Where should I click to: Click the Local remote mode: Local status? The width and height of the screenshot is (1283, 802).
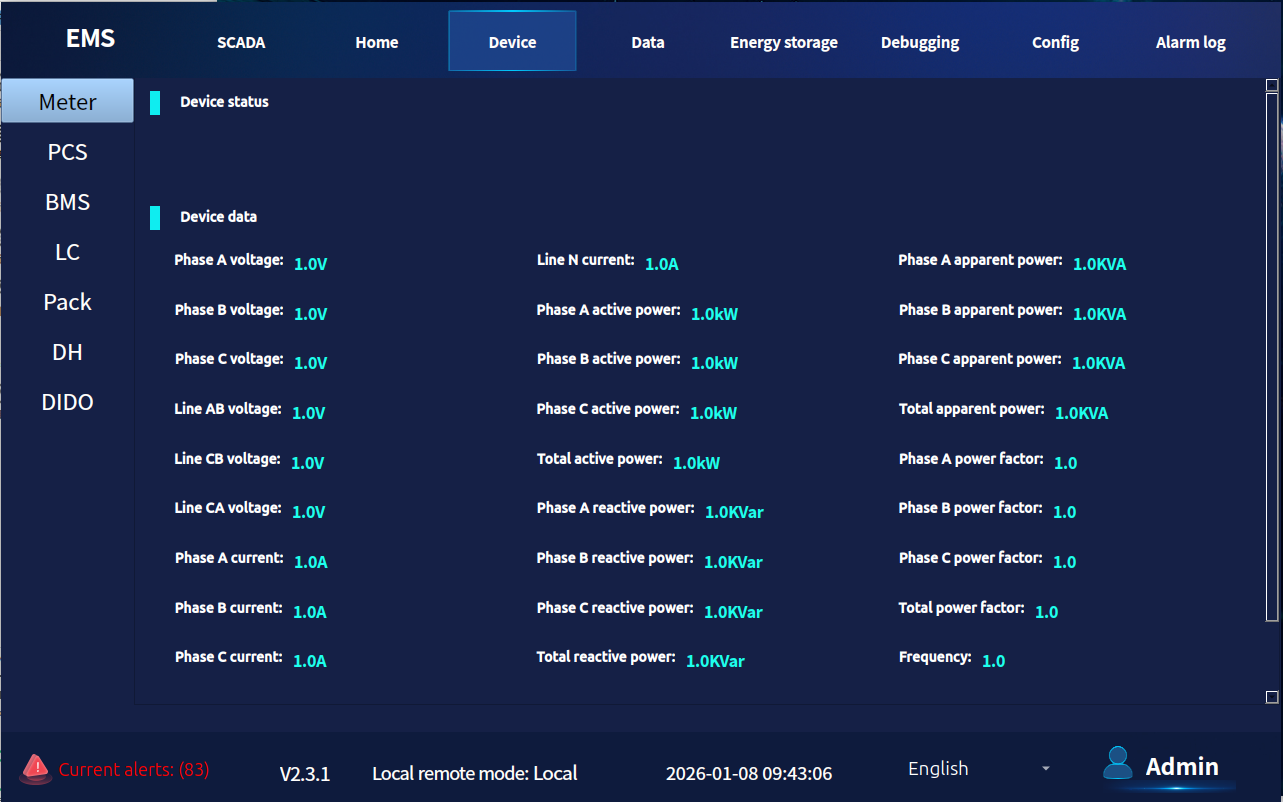click(x=475, y=774)
